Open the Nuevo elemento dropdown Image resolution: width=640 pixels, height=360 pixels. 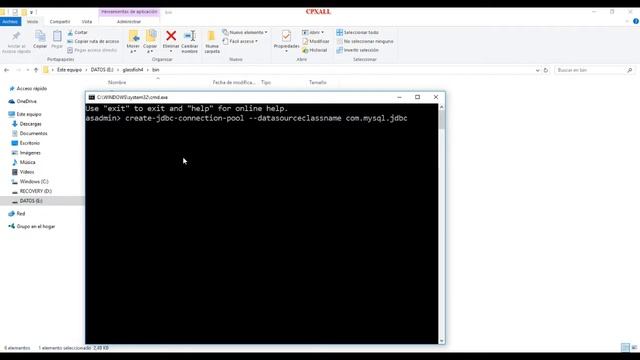pos(245,32)
